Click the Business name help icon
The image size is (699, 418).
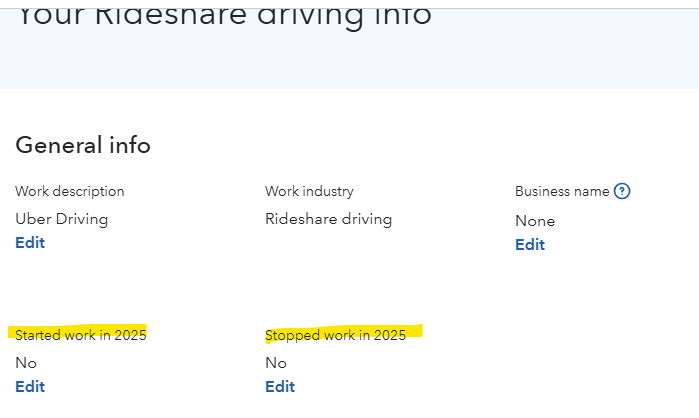point(622,191)
